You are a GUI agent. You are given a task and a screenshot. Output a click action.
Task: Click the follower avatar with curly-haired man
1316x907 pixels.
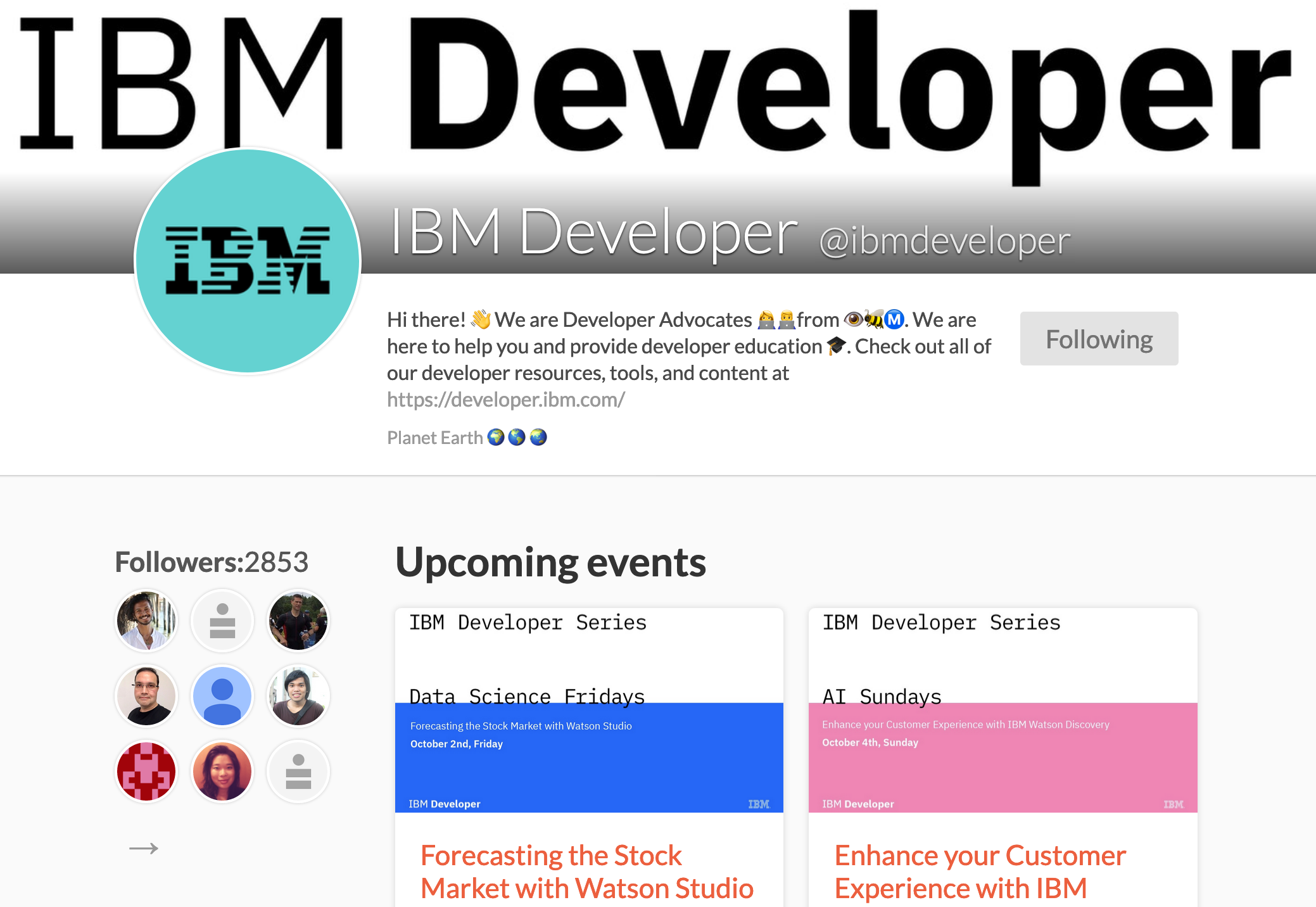(146, 621)
